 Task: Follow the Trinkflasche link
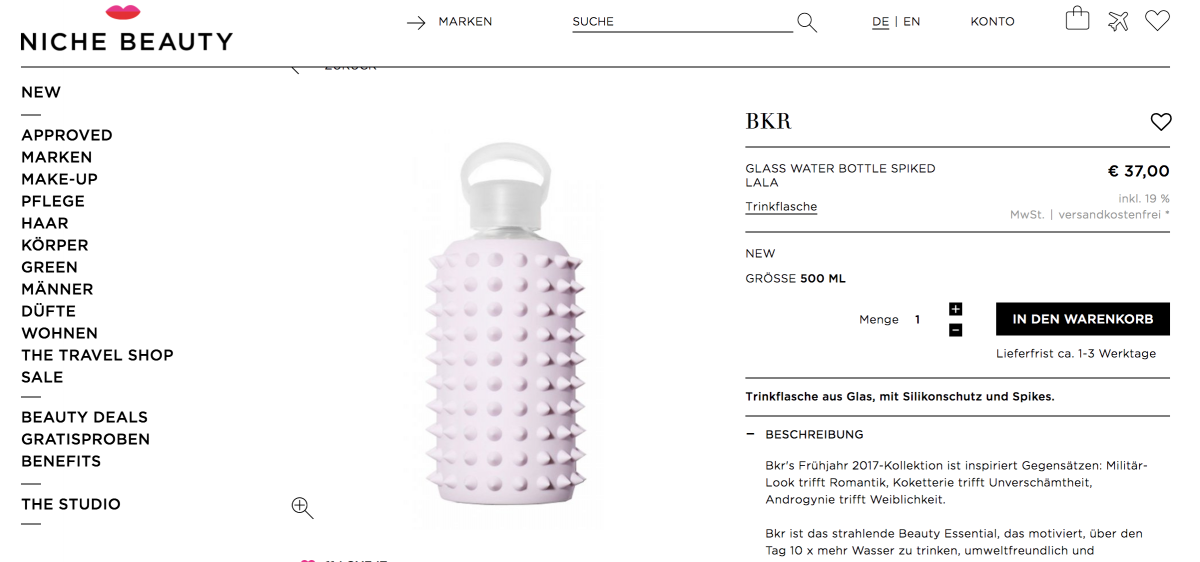click(781, 207)
